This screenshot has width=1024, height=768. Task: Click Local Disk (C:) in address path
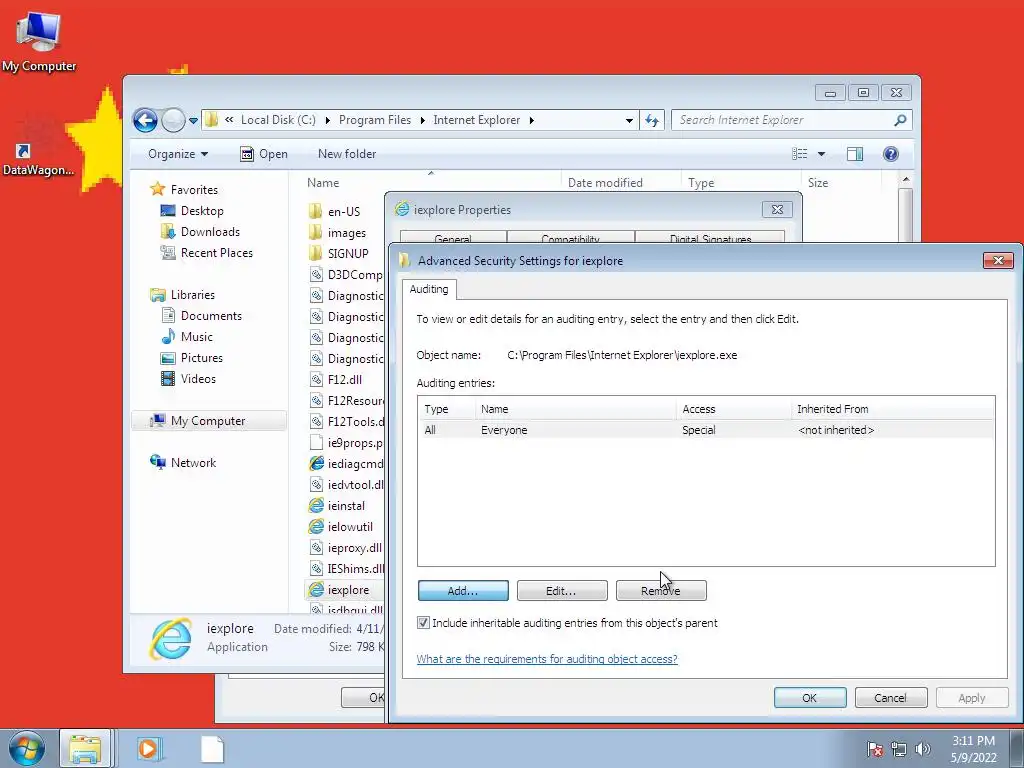(278, 120)
